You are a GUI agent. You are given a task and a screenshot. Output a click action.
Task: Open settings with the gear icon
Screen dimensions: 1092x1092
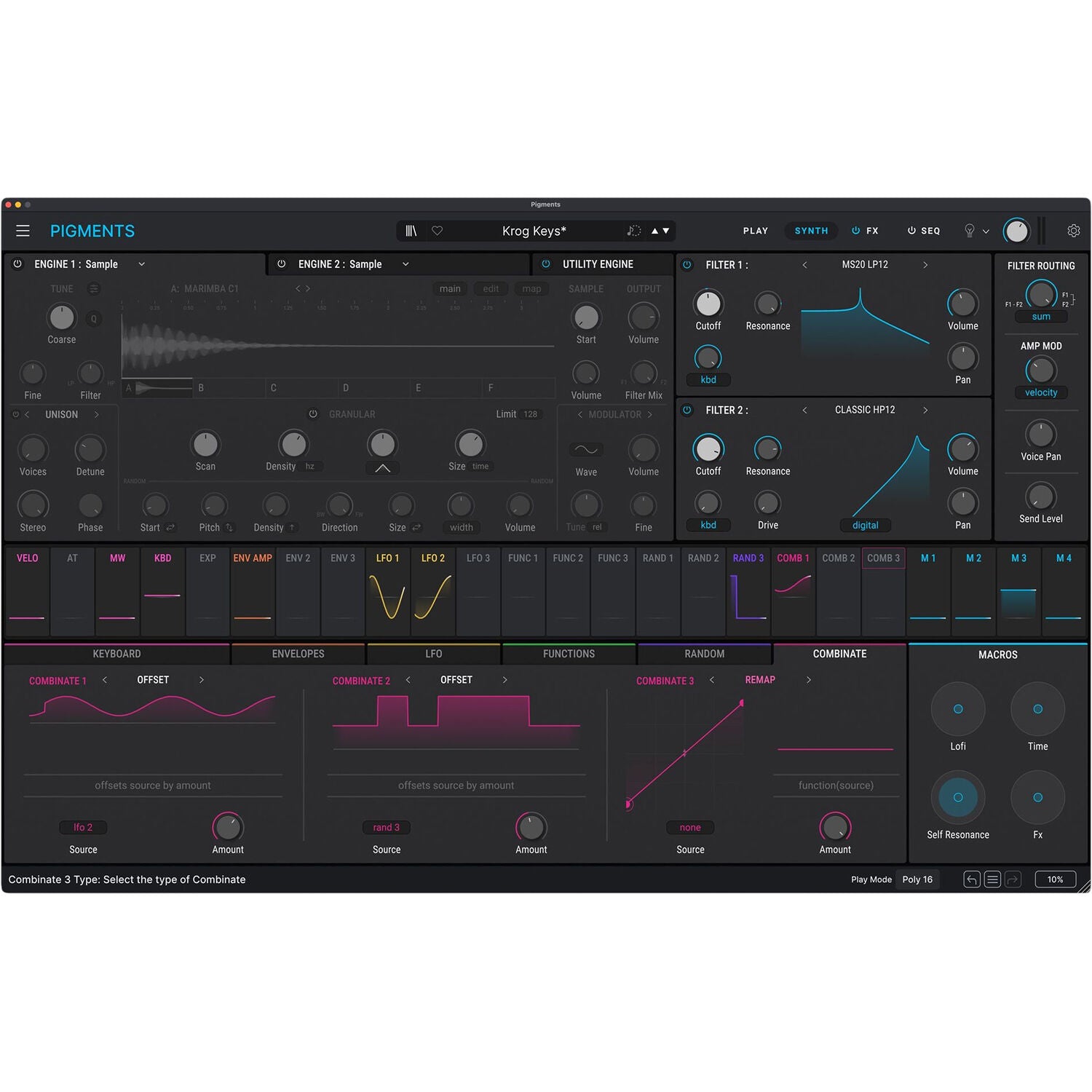click(1074, 231)
